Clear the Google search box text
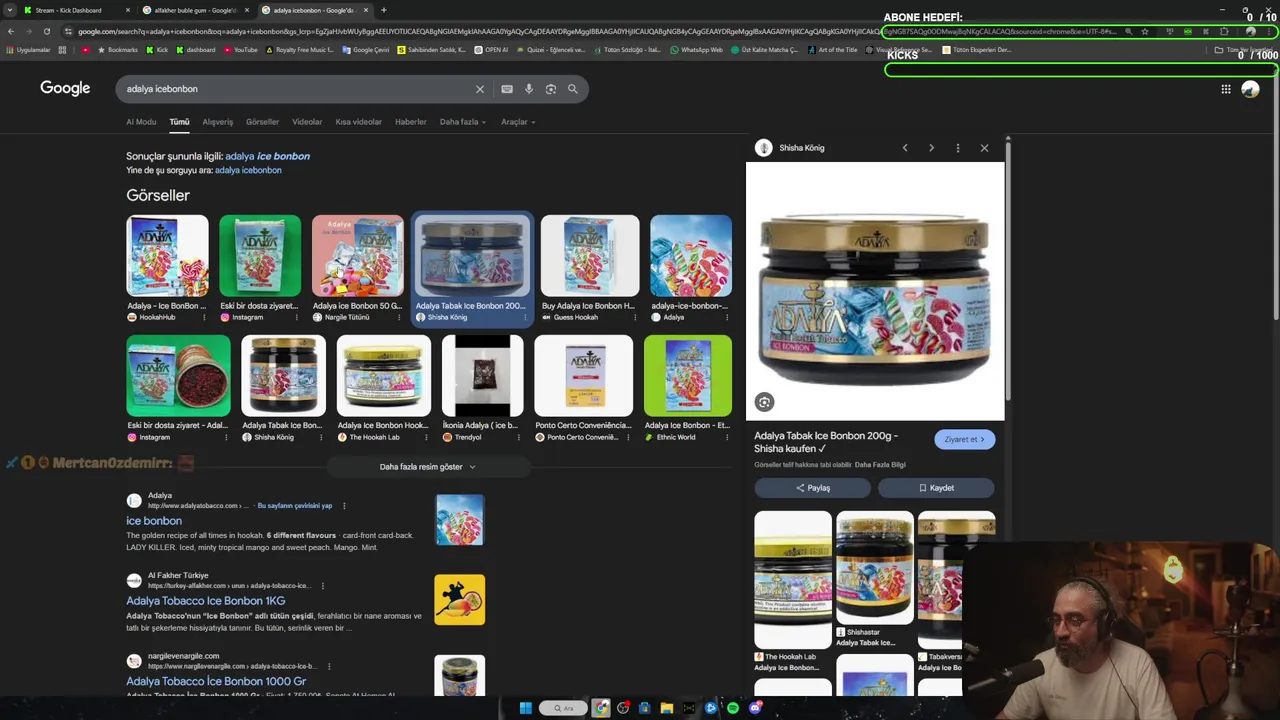The height and width of the screenshot is (720, 1280). 480,89
